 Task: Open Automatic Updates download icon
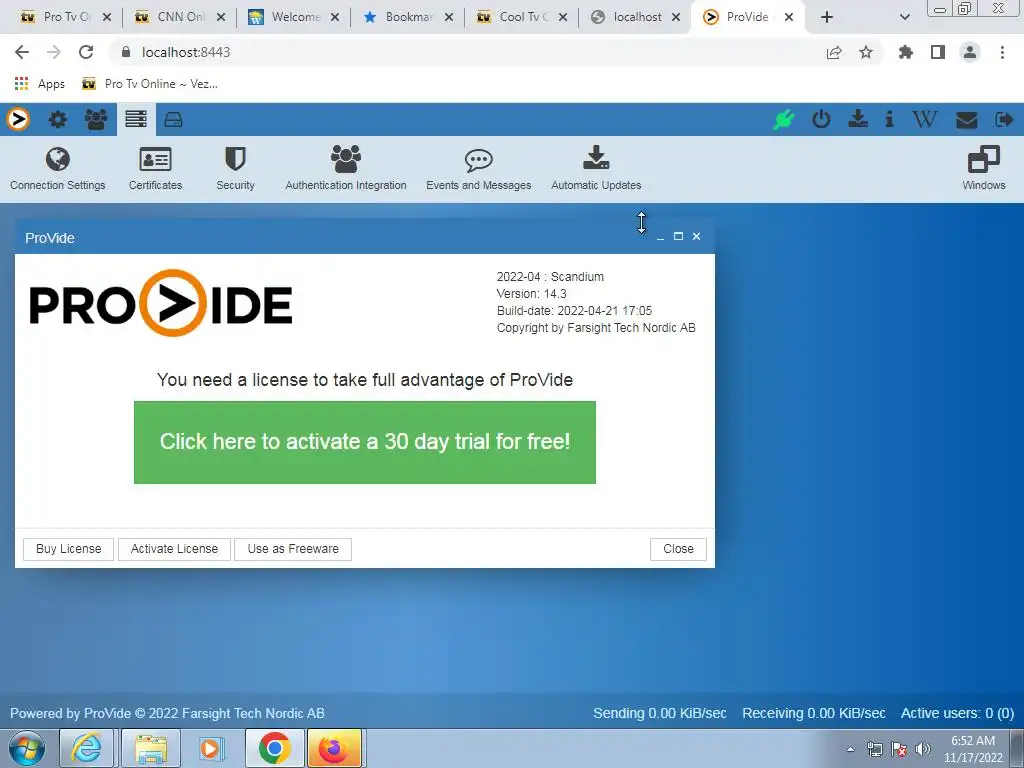click(596, 158)
